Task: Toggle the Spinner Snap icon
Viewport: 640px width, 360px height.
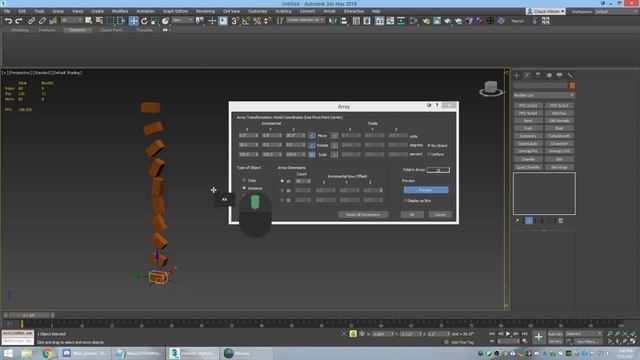Action: [267, 21]
